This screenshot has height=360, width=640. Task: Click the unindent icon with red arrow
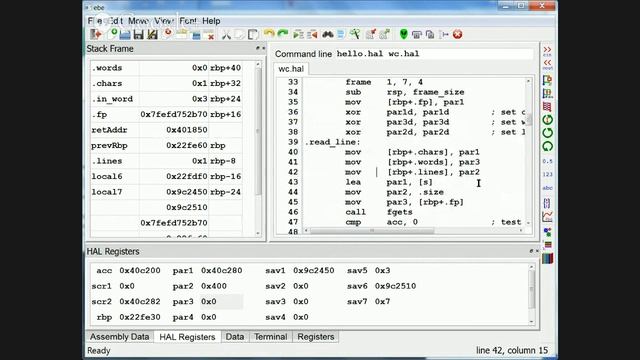pos(312,35)
